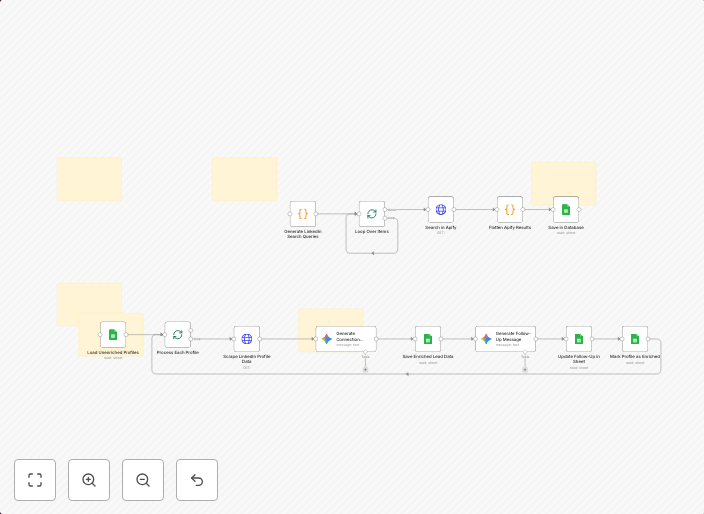The width and height of the screenshot is (704, 514).
Task: Fit the workflow to view
Action: click(x=35, y=480)
